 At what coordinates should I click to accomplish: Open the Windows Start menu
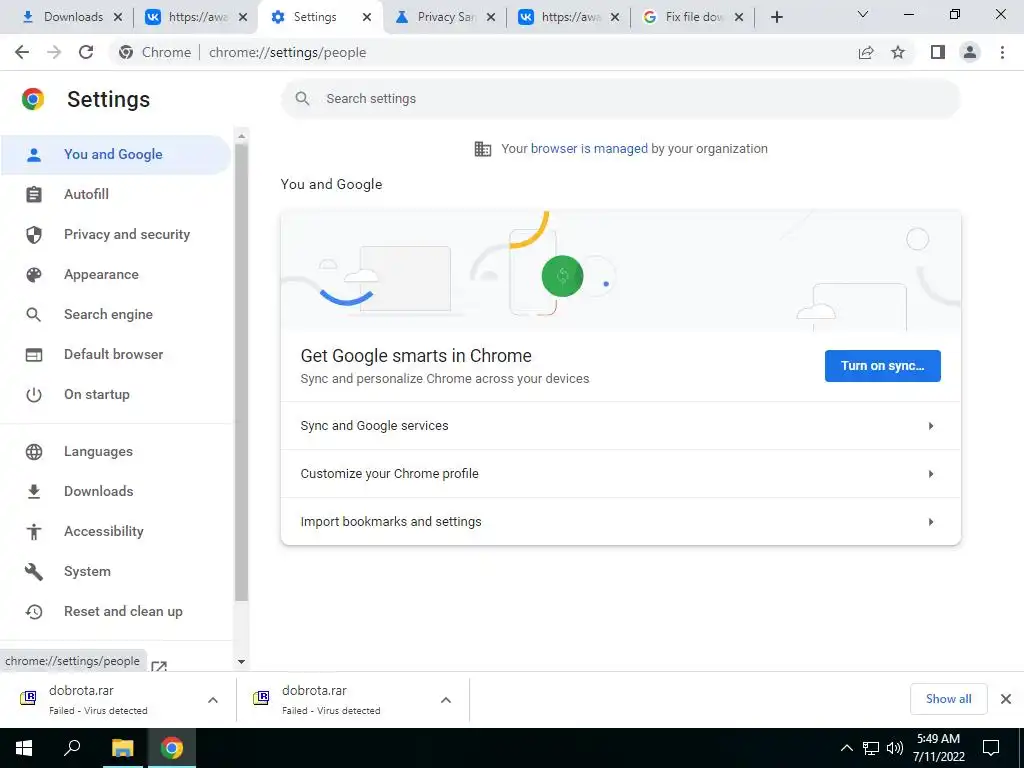[x=24, y=748]
